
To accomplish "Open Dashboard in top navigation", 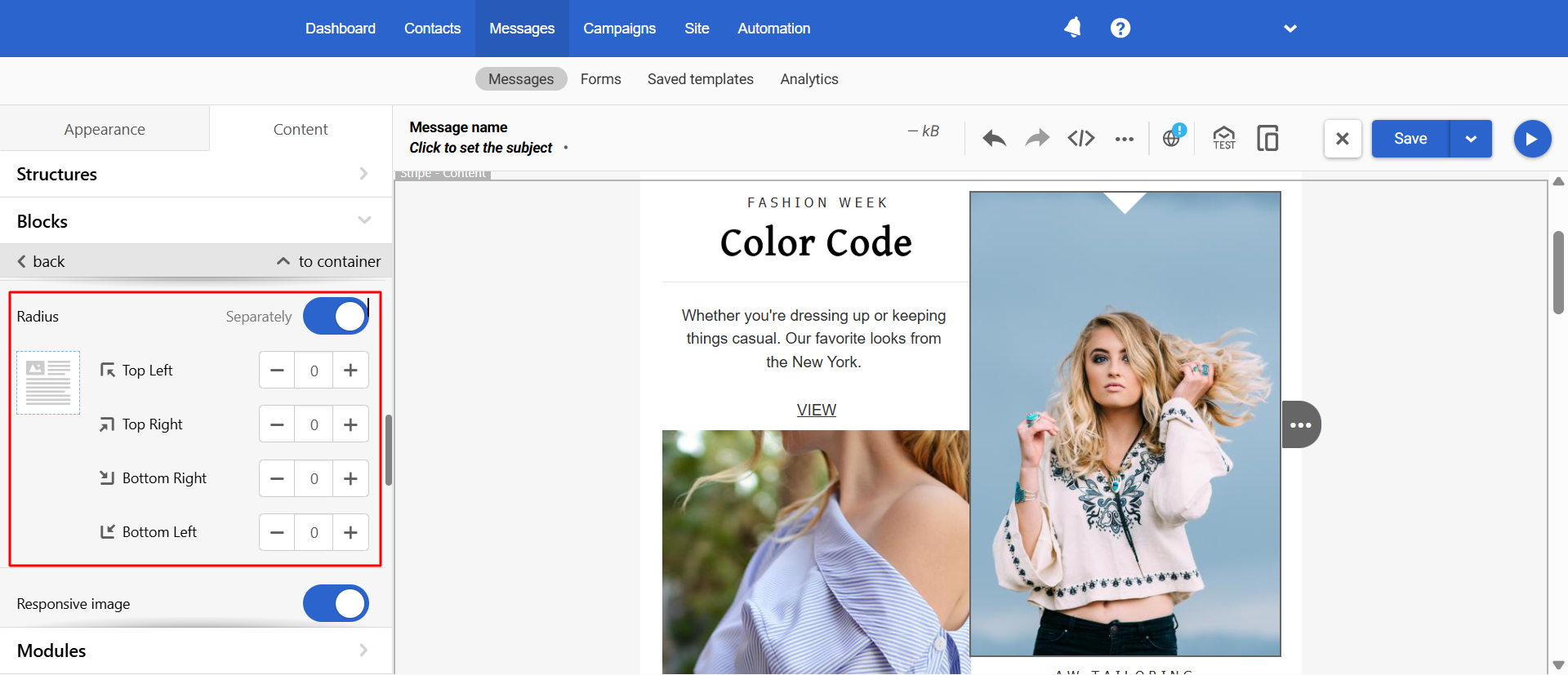I will coord(341,29).
